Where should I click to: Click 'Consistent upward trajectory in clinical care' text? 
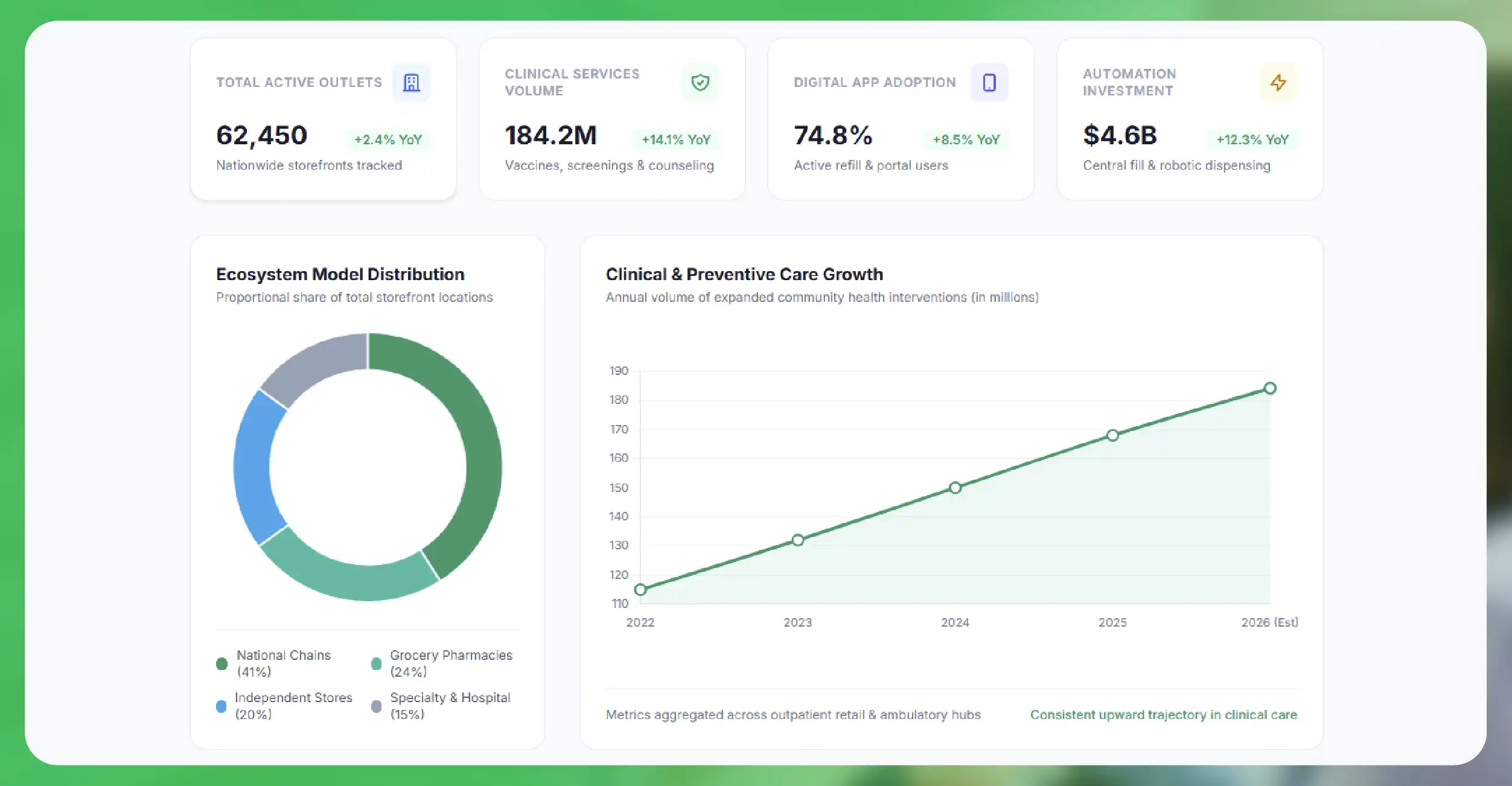tap(1163, 715)
